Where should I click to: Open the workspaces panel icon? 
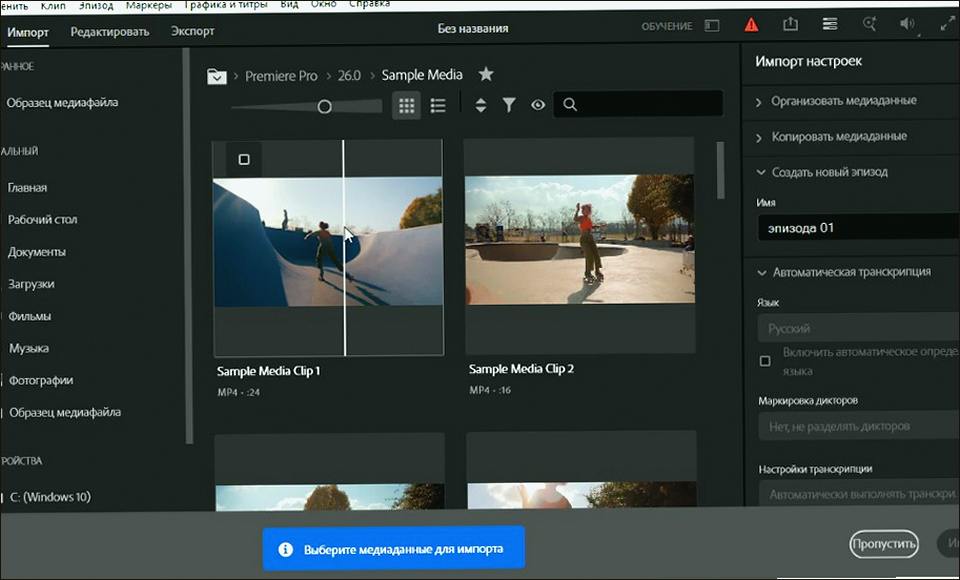click(x=830, y=24)
